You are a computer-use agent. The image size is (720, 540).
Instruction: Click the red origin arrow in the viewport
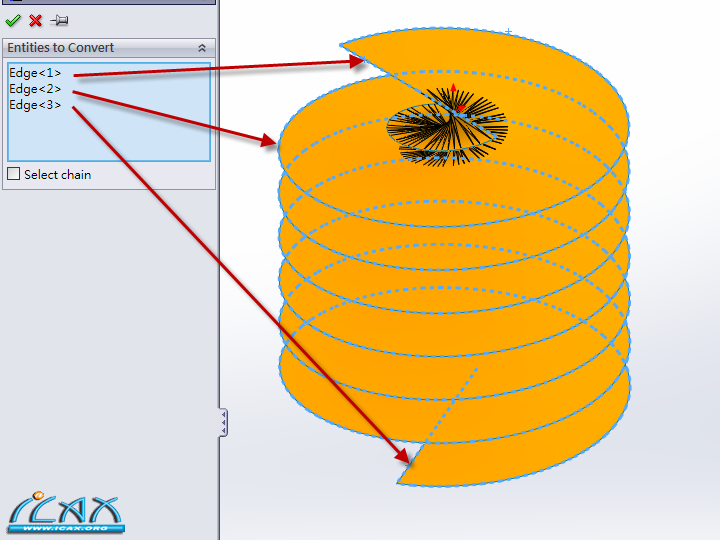454,96
